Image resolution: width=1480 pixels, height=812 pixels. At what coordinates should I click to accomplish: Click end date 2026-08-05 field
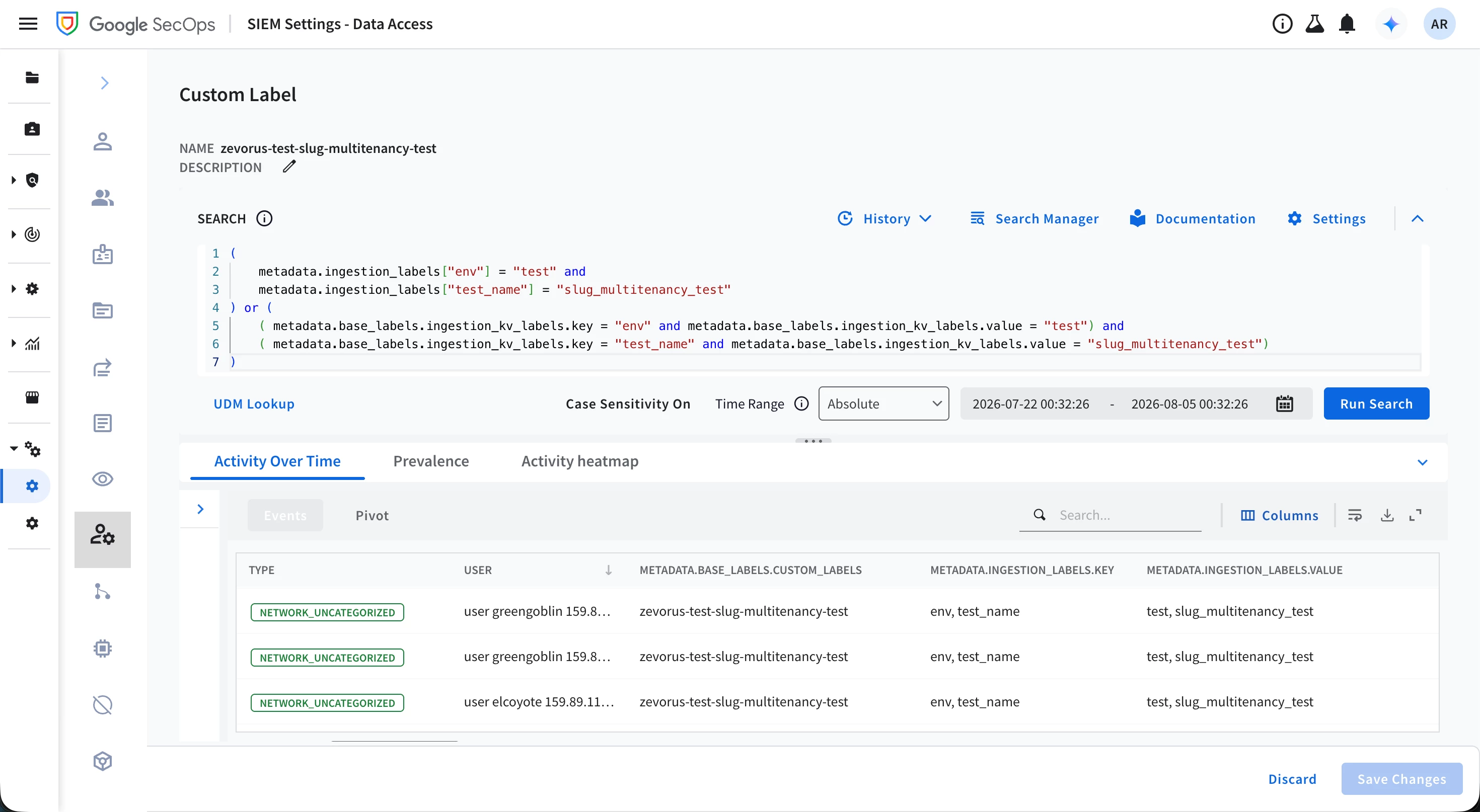pos(1189,403)
